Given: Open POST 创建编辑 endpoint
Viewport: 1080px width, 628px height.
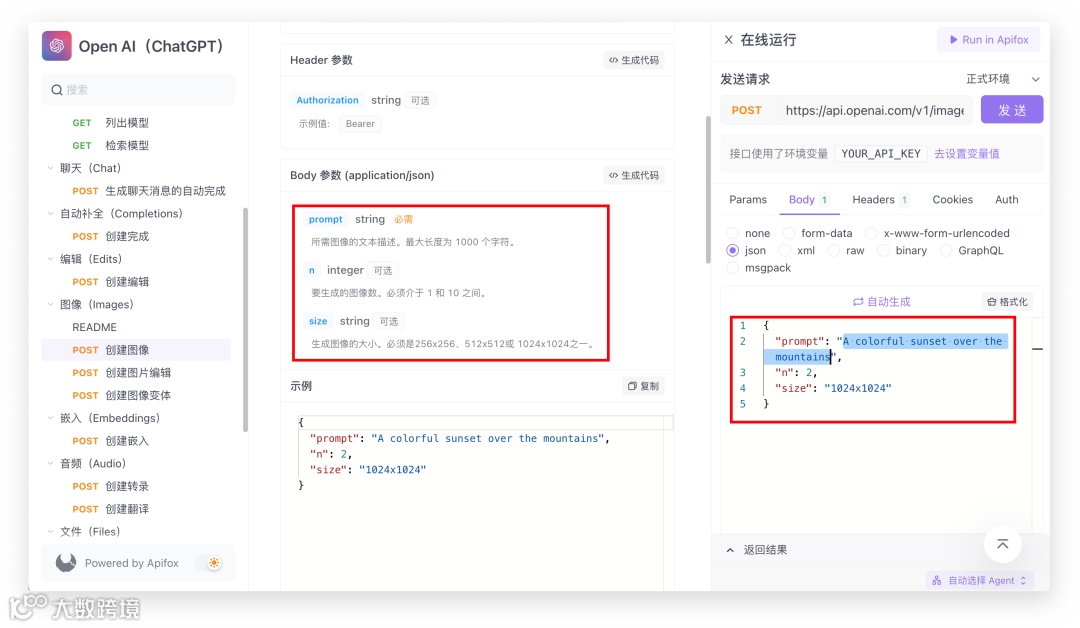Looking at the screenshot, I should (136, 282).
